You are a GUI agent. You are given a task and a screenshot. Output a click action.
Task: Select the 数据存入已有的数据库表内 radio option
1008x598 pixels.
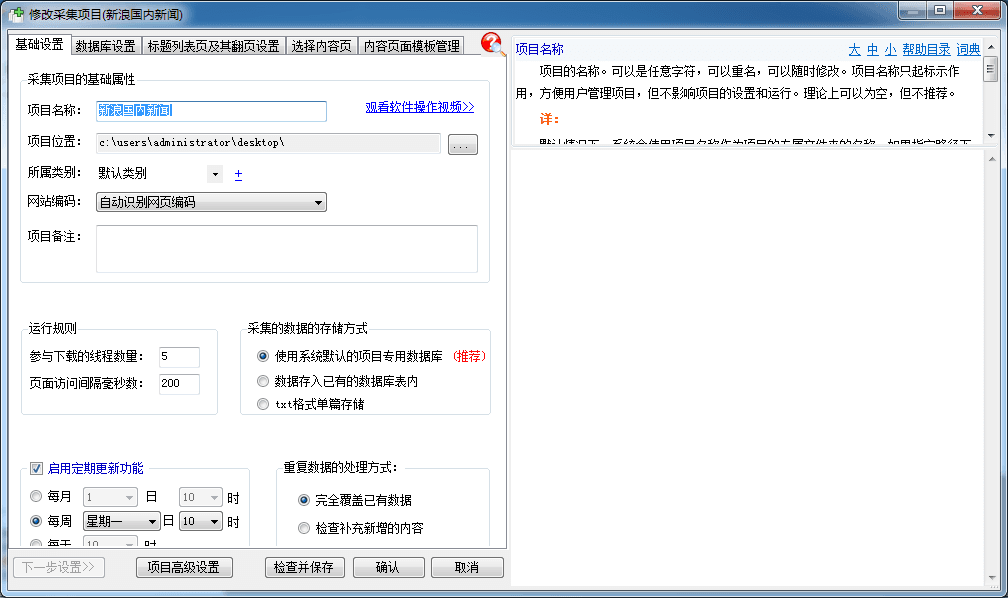264,381
